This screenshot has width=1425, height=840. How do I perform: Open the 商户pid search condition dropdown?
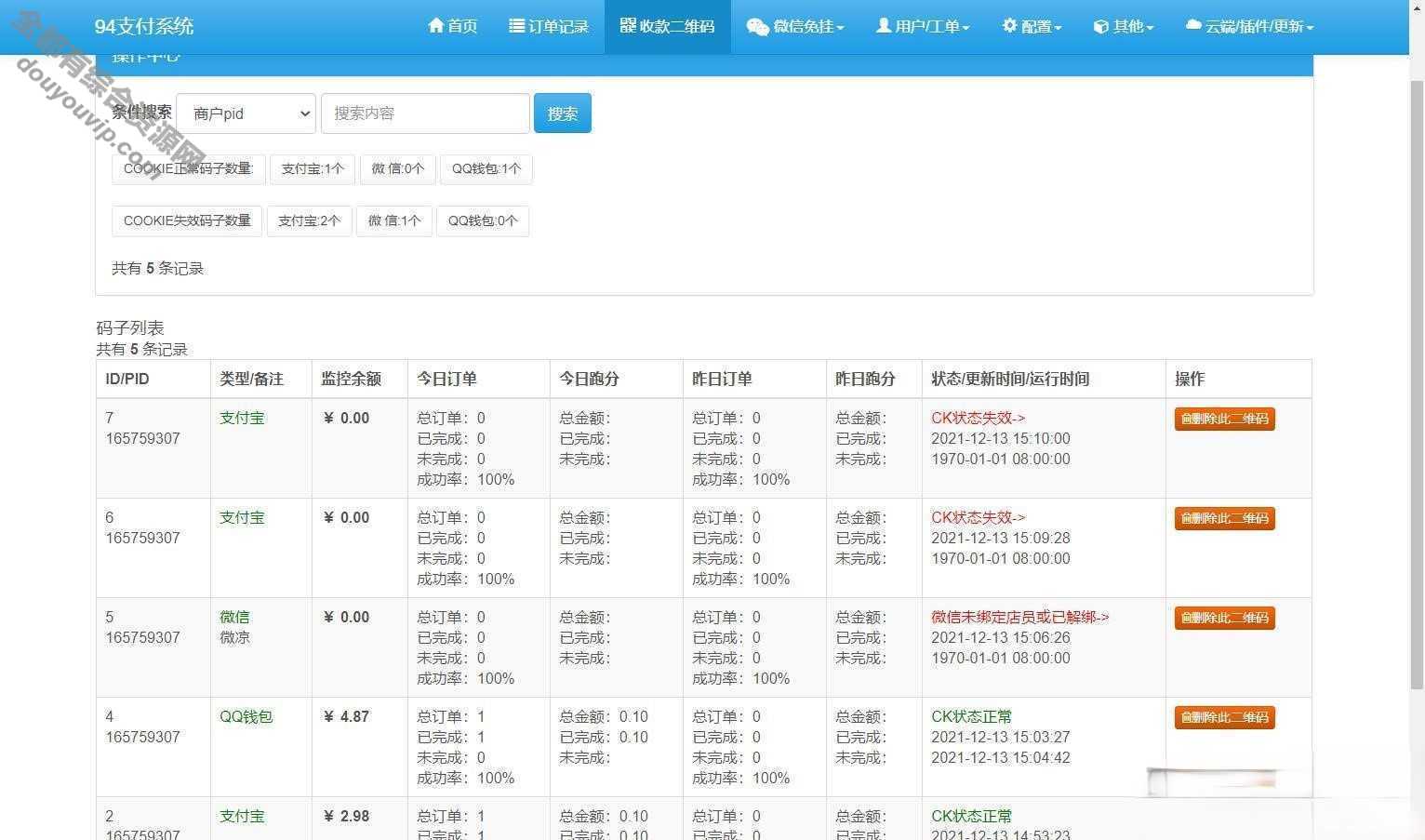[x=246, y=113]
